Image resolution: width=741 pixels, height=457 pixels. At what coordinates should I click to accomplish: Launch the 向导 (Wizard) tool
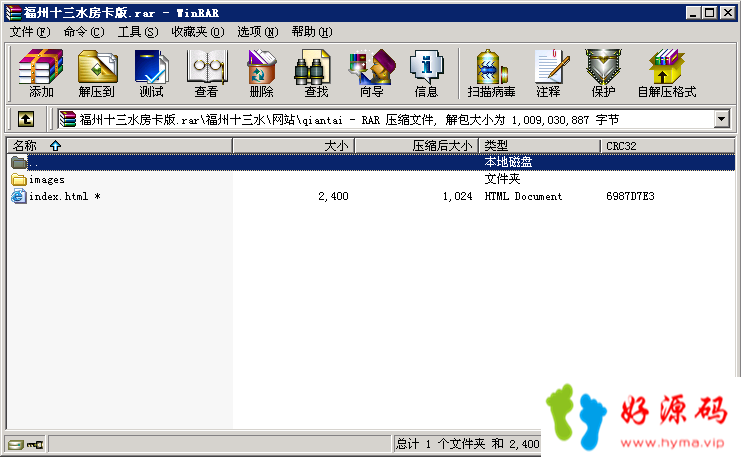pos(372,73)
